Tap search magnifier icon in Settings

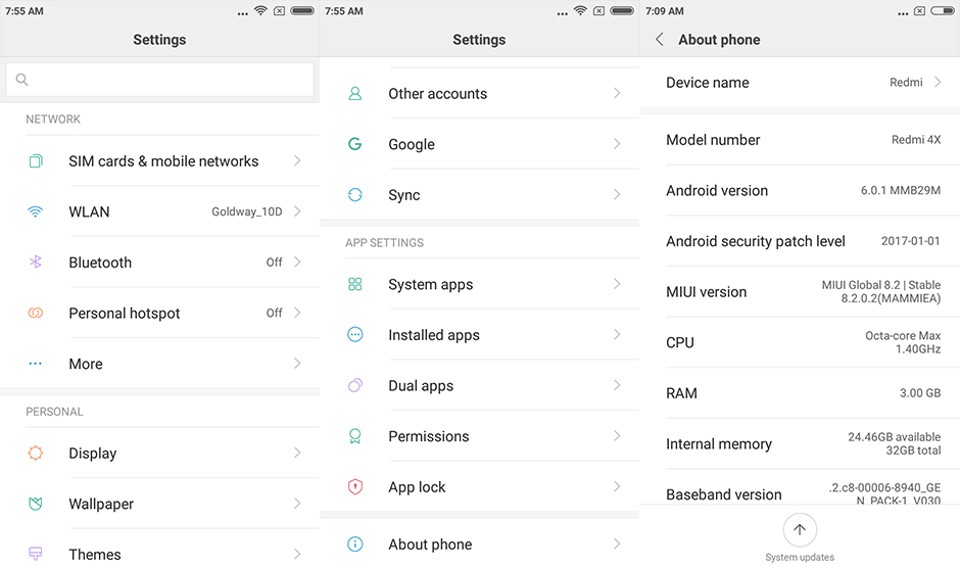[22, 80]
